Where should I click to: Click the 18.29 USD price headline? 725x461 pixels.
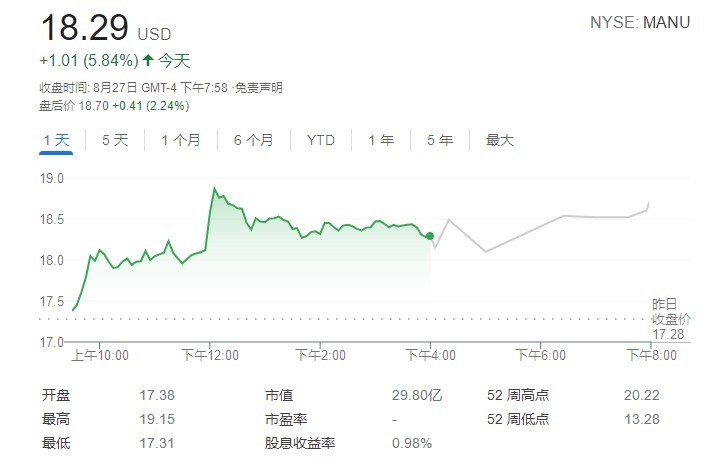click(106, 28)
